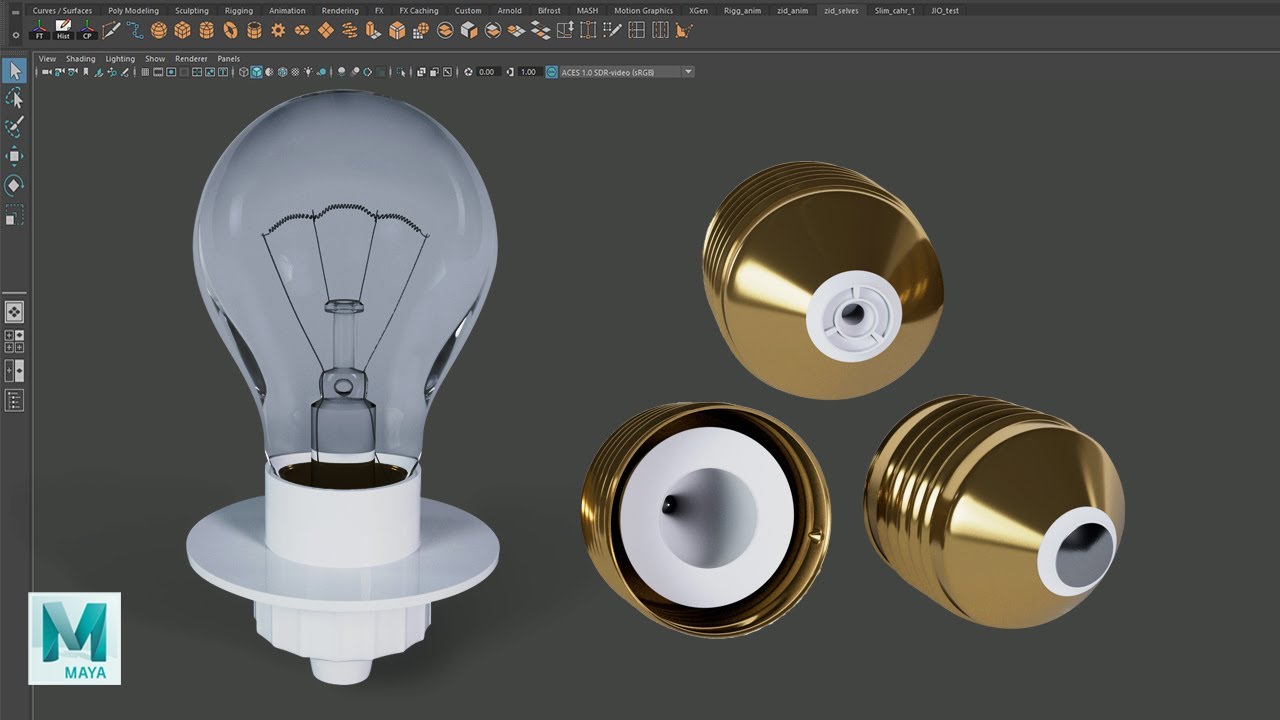Screen dimensions: 1280x720
Task: Click the gear polygon shelf icon
Action: 278,30
